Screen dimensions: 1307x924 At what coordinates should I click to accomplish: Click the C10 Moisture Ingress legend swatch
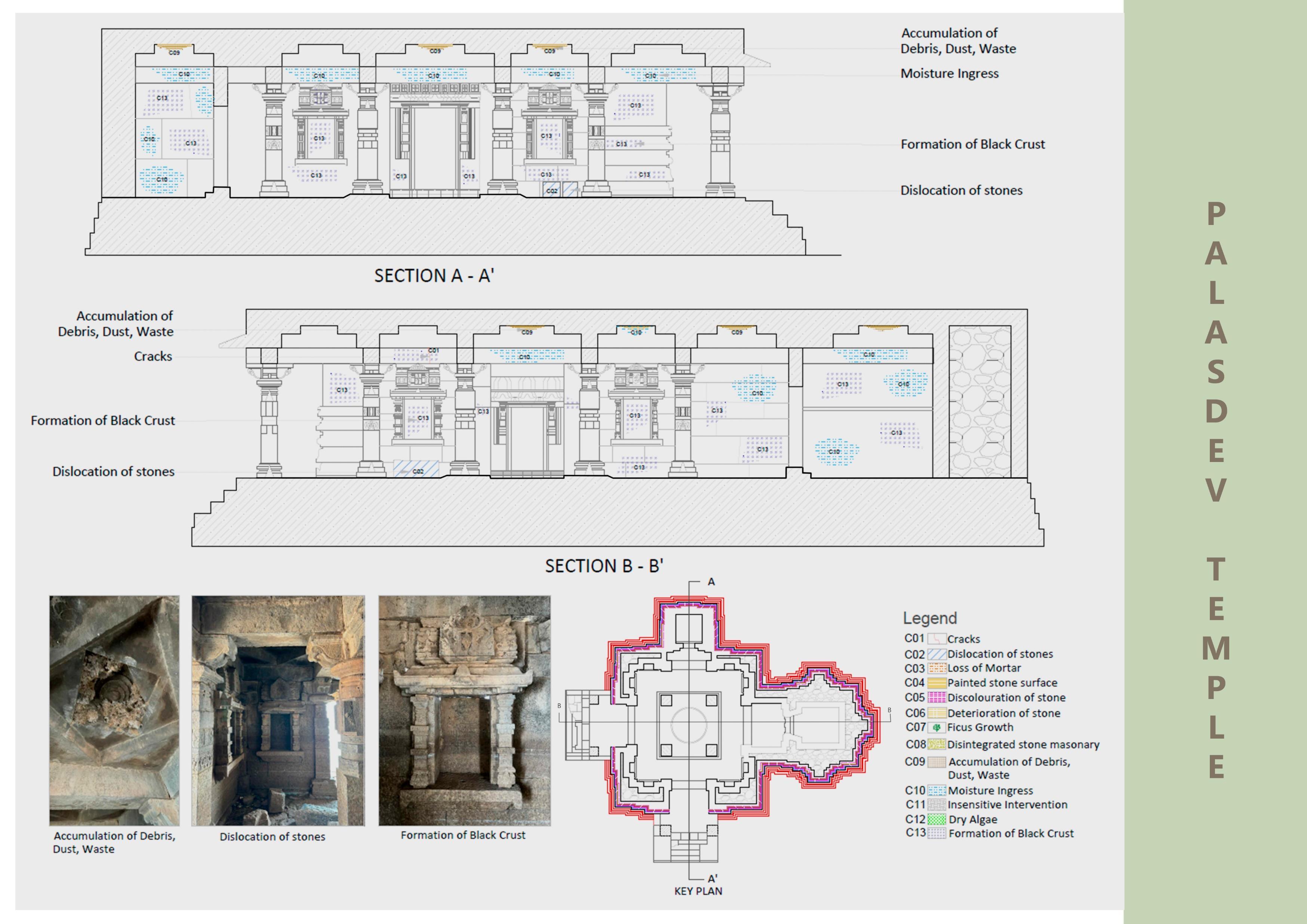(937, 790)
